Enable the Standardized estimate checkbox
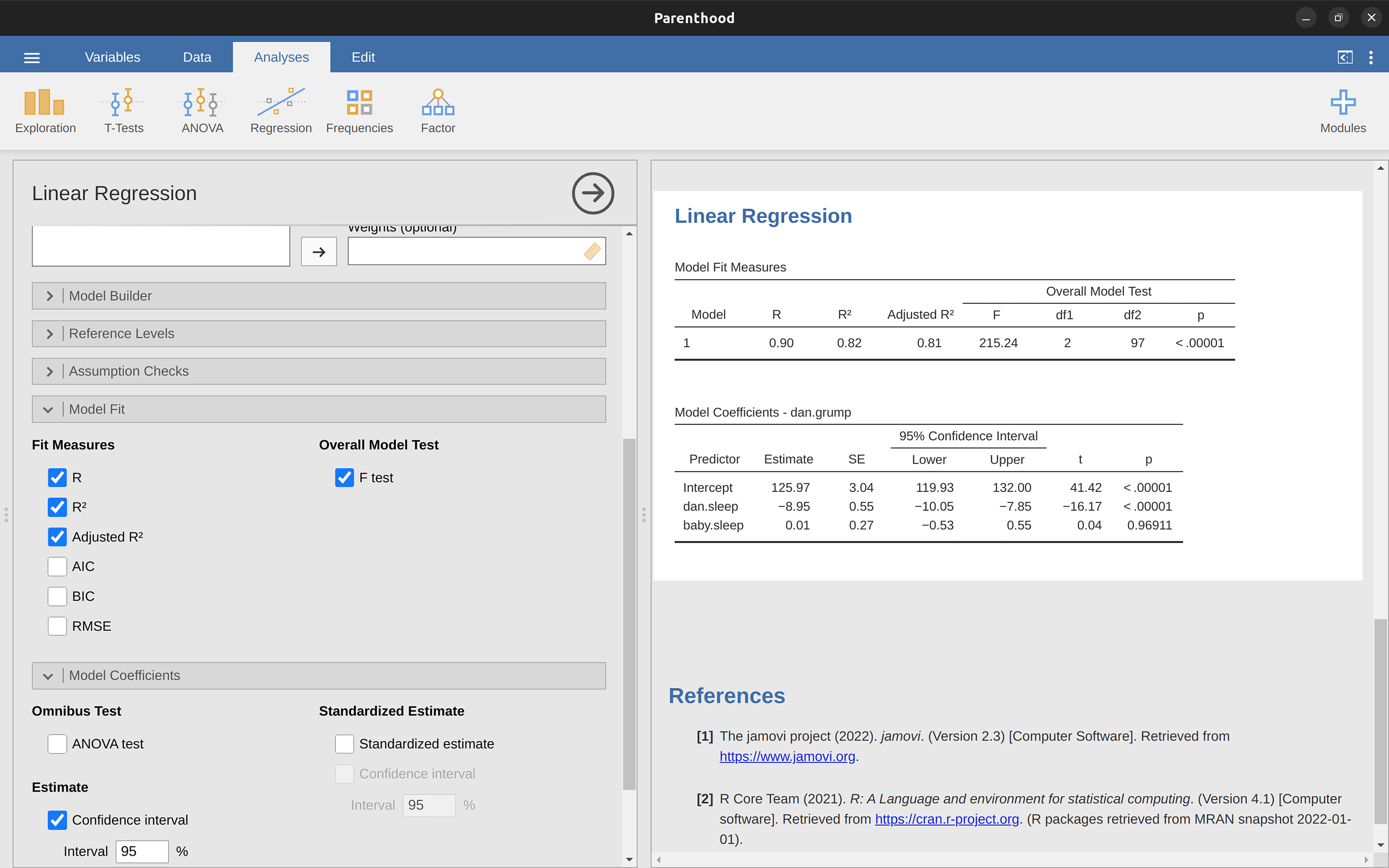 click(x=344, y=744)
